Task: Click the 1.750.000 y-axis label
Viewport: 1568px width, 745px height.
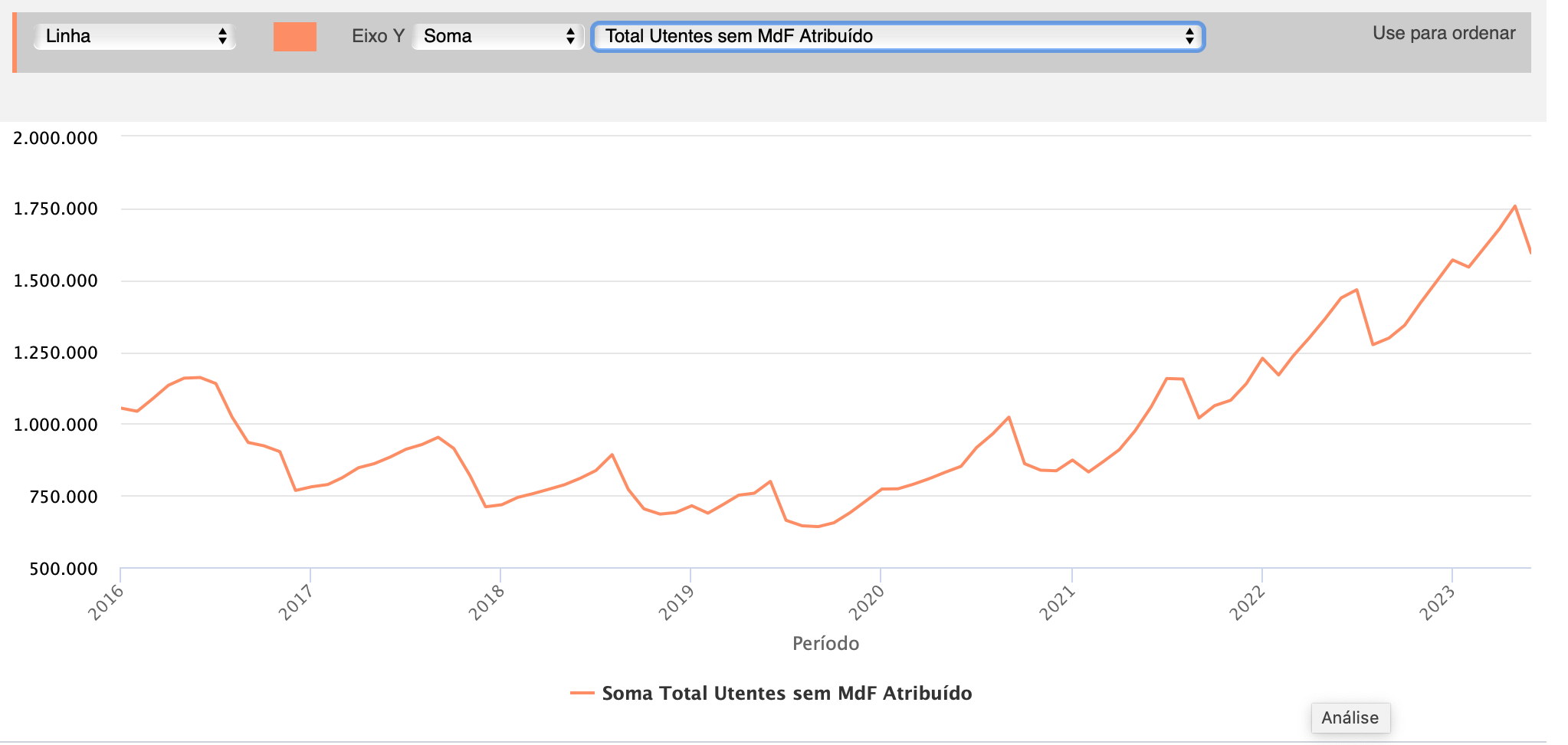Action: (x=56, y=209)
